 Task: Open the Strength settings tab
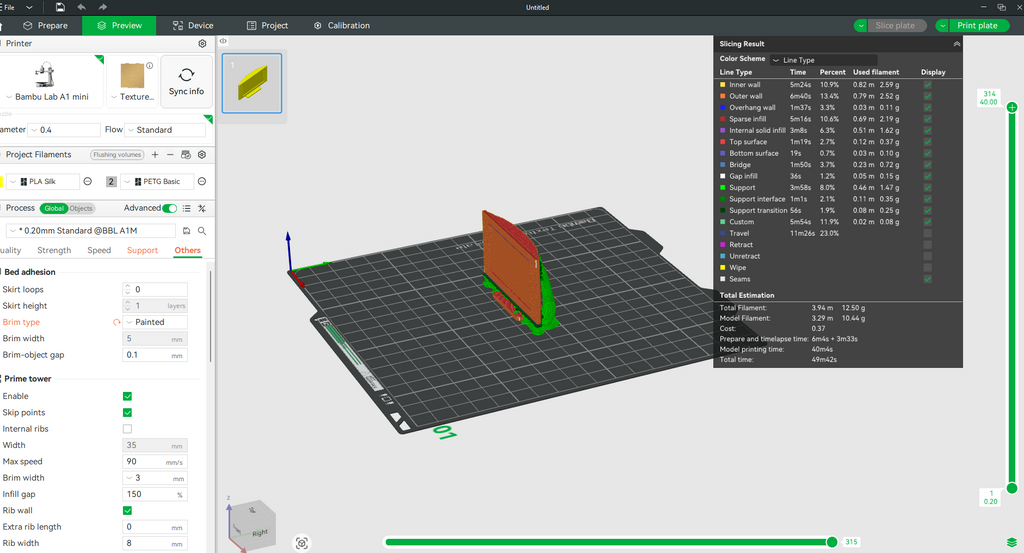click(x=54, y=251)
